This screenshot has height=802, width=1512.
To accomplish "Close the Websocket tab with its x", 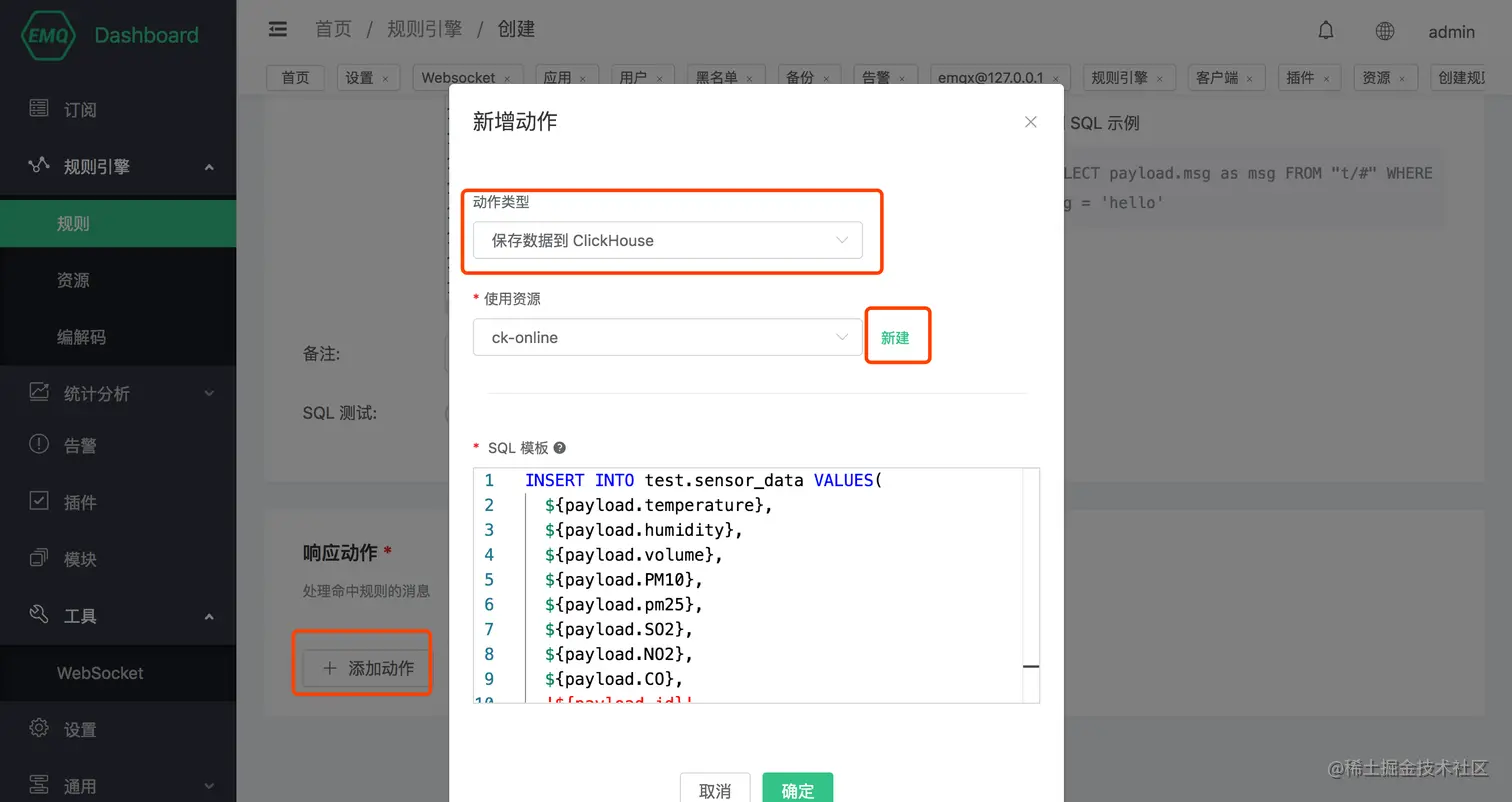I will pyautogui.click(x=507, y=78).
